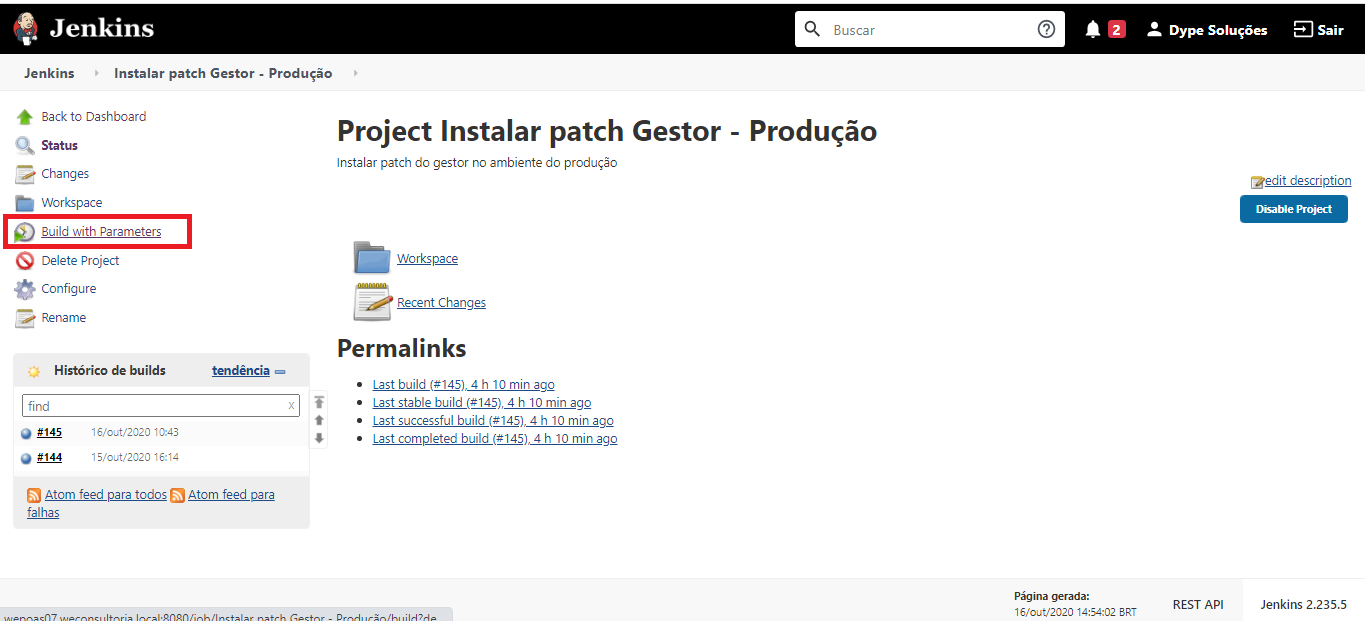Expand breadcrumb arrow after Instalar patch Gestor
Viewport: 1367px width, 621px height.
click(355, 73)
